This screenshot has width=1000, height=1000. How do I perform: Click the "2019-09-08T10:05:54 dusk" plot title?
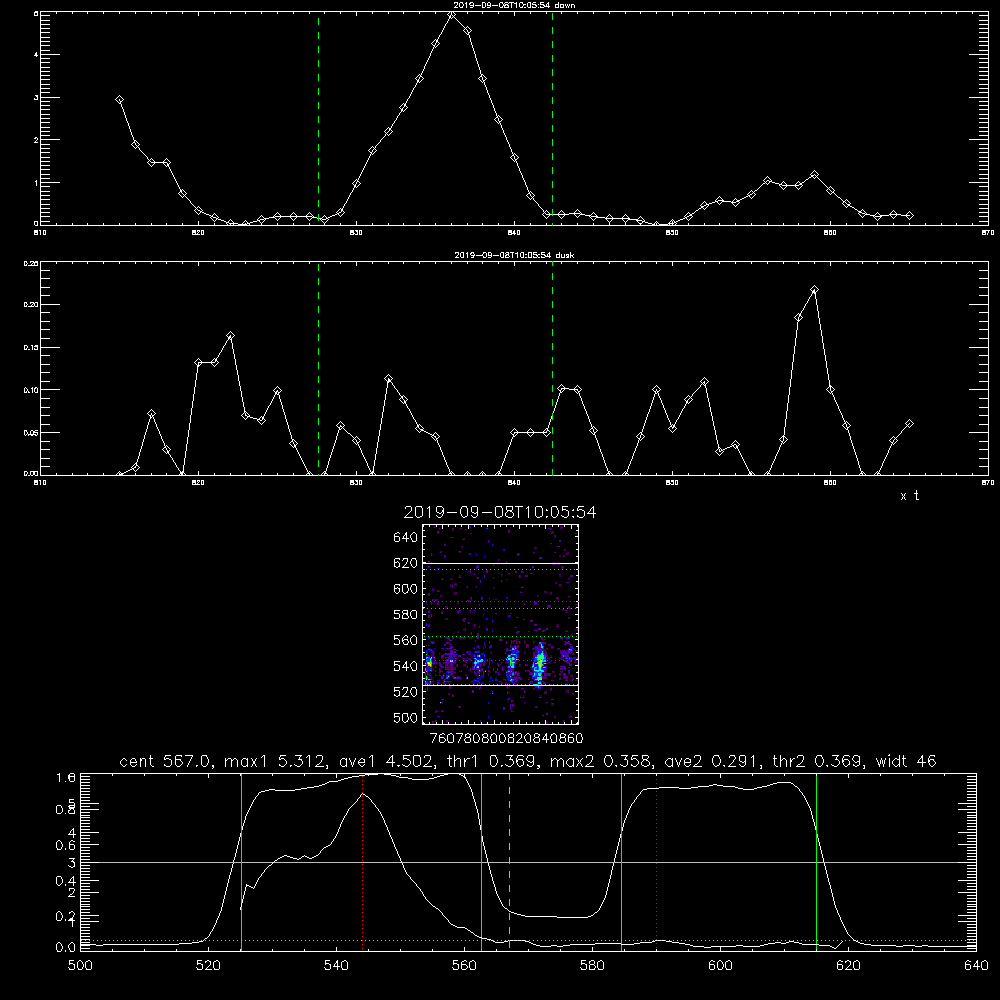click(x=514, y=255)
